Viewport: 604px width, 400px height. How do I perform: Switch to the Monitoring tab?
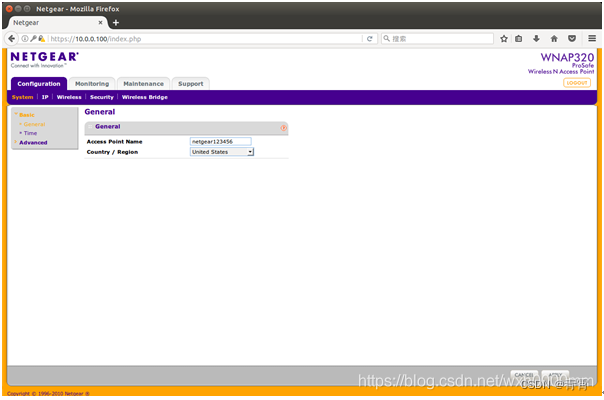(92, 84)
